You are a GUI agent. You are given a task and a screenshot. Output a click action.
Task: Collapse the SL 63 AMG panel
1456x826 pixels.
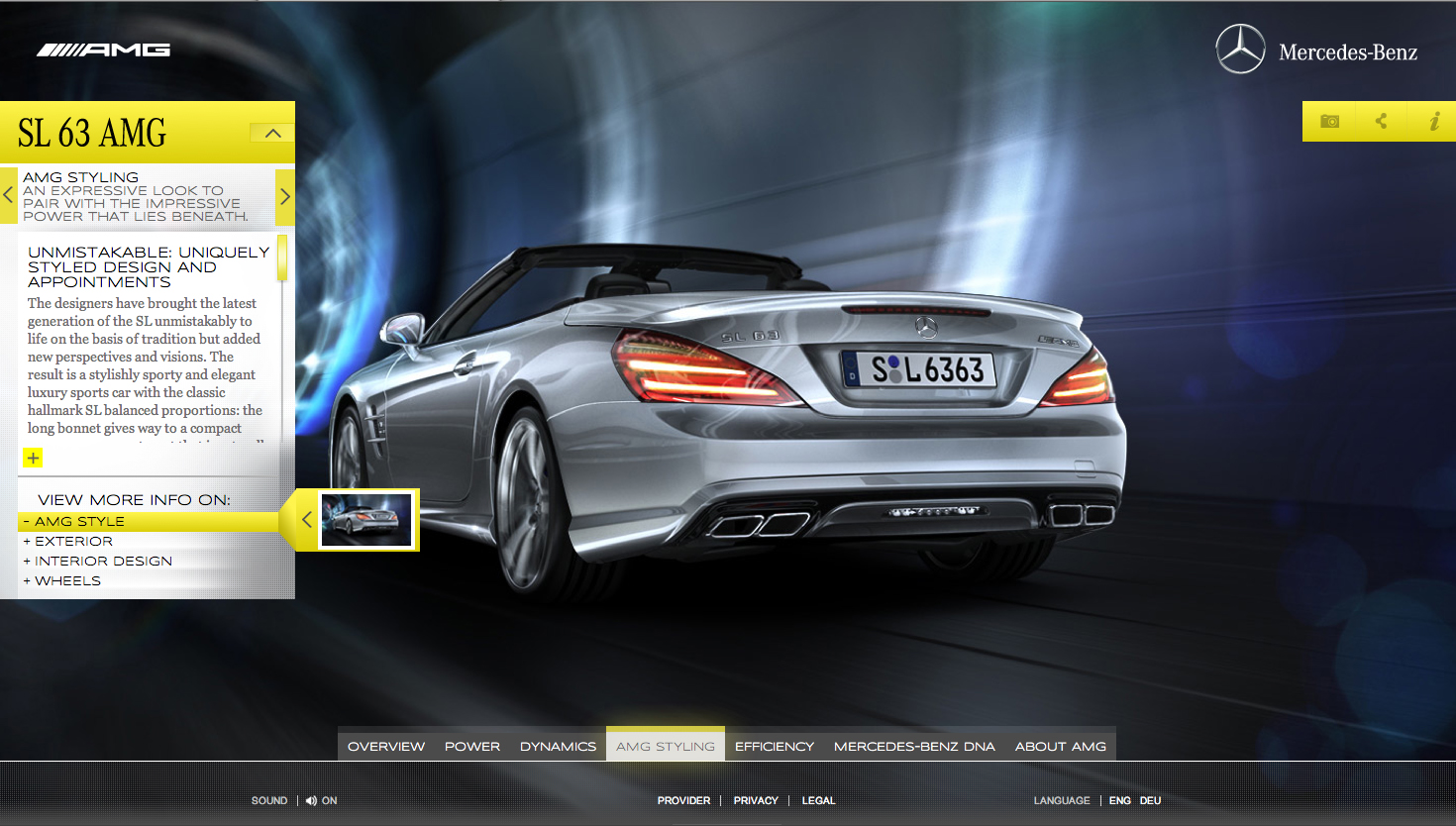tap(272, 133)
